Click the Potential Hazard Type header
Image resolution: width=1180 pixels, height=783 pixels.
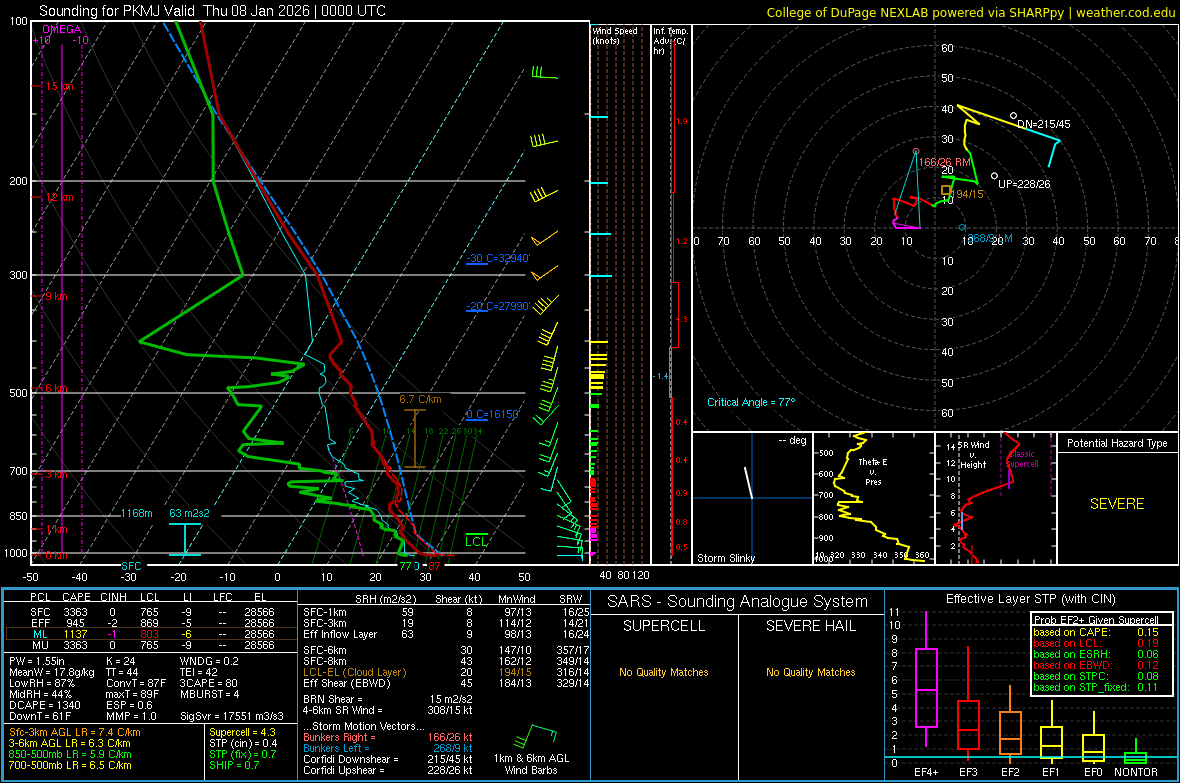pyautogui.click(x=1117, y=443)
